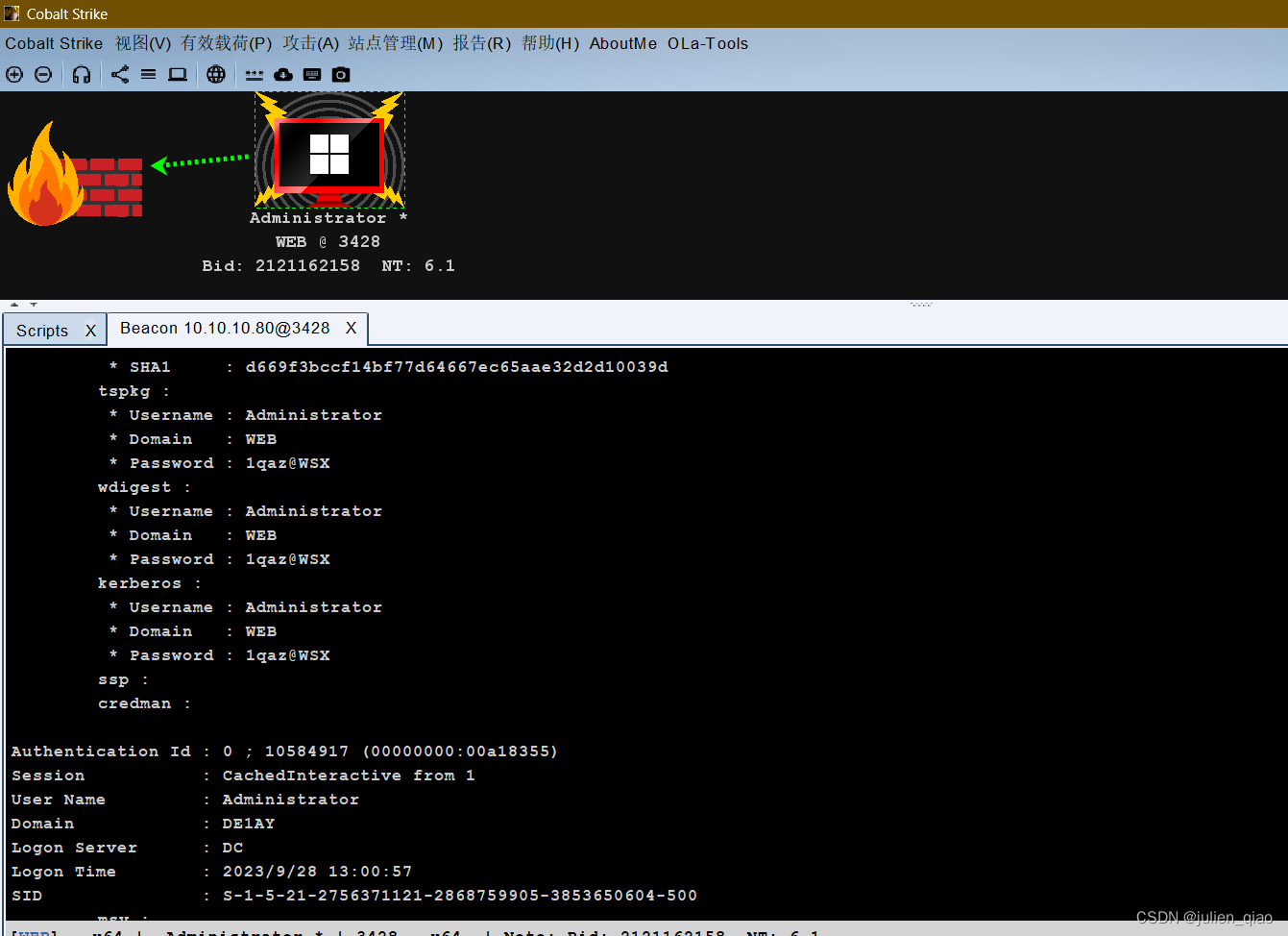This screenshot has width=1288, height=936.
Task: Click the kerberos Password 1qaz@WSX line
Action: pyautogui.click(x=219, y=655)
